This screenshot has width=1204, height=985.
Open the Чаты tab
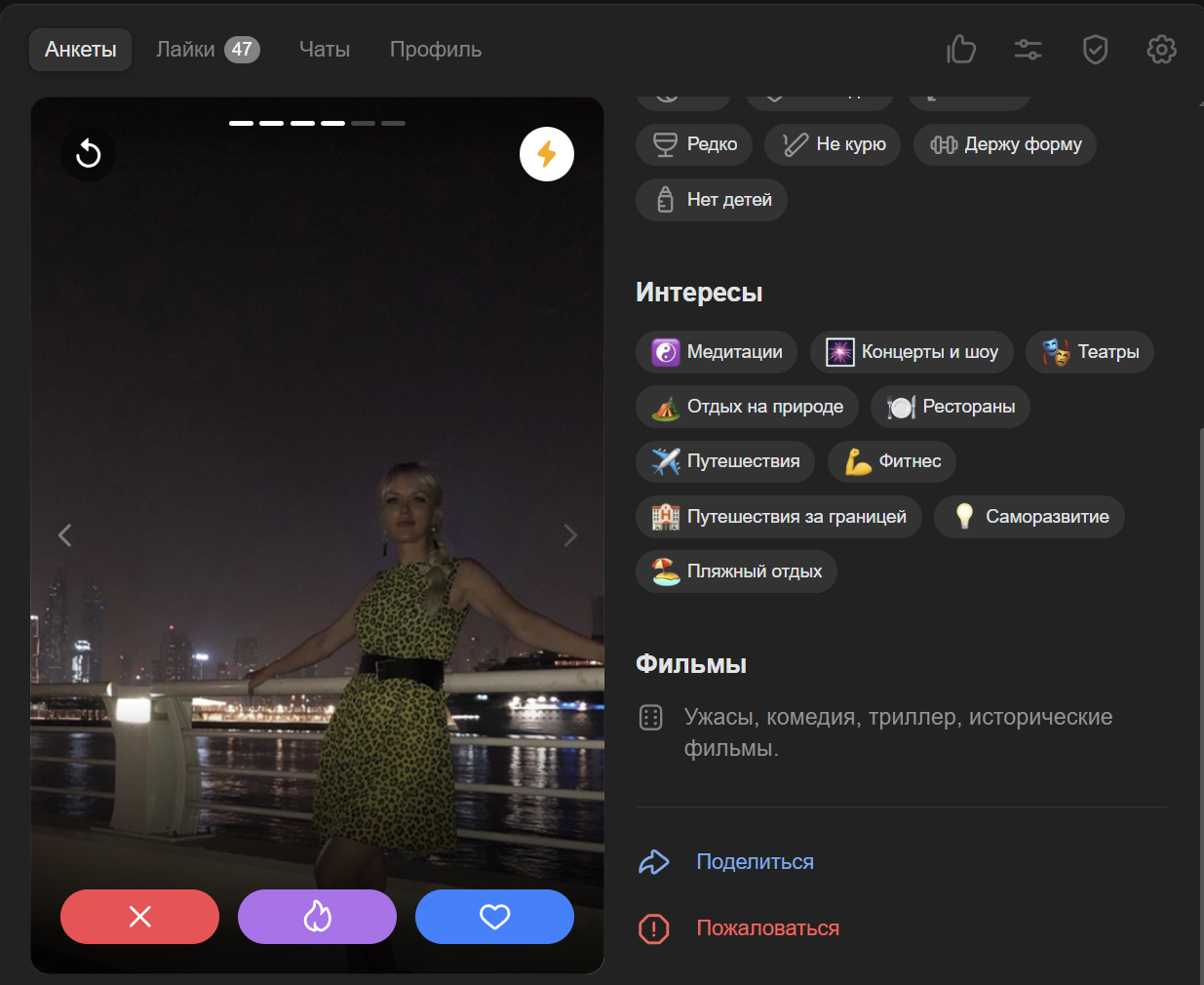[324, 50]
